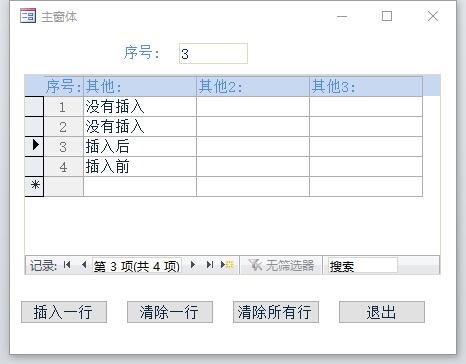466x364 pixels.
Task: Click 序号 cell with value 2
Action: (64, 126)
